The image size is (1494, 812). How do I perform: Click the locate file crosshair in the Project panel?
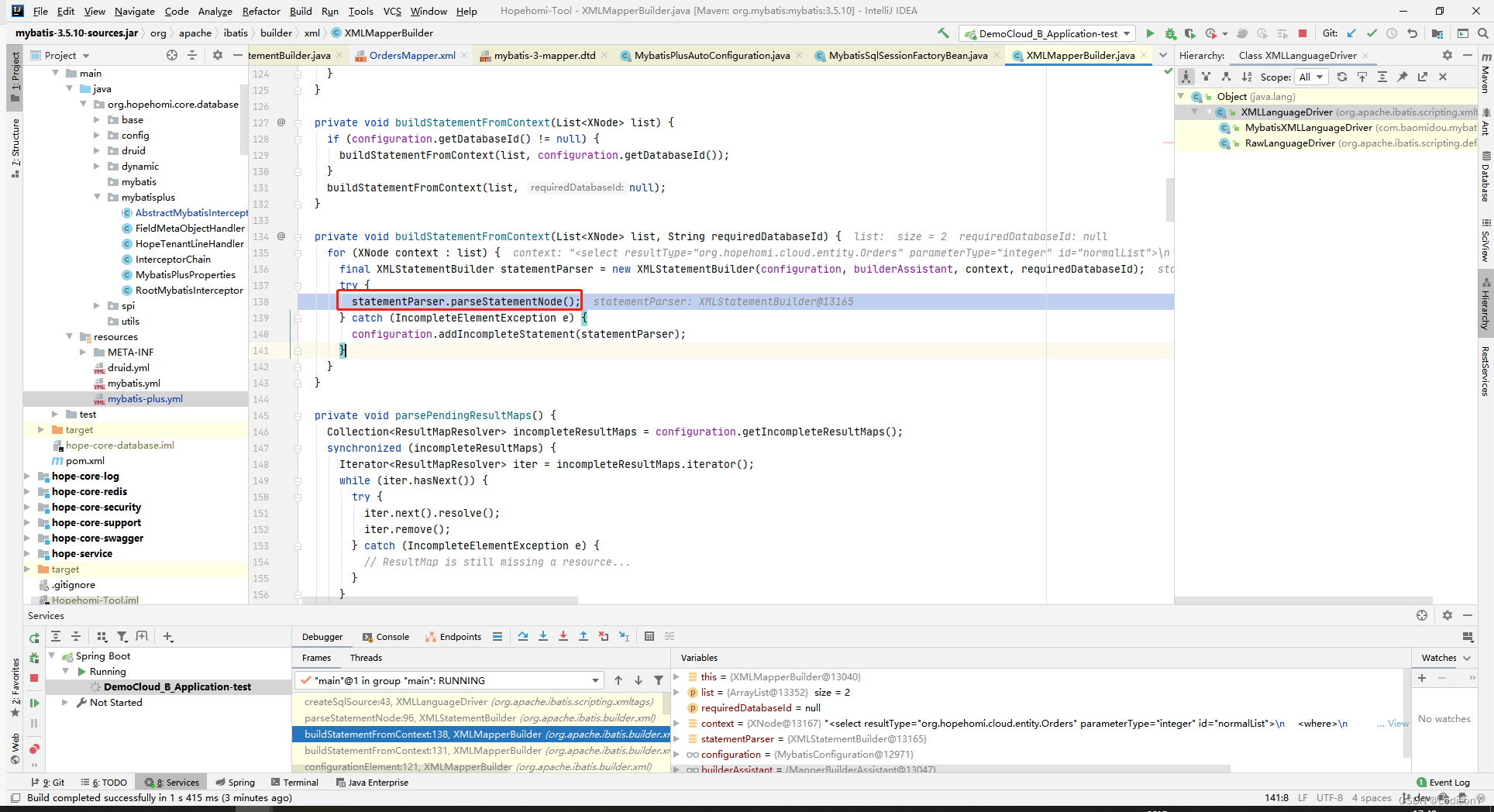172,55
